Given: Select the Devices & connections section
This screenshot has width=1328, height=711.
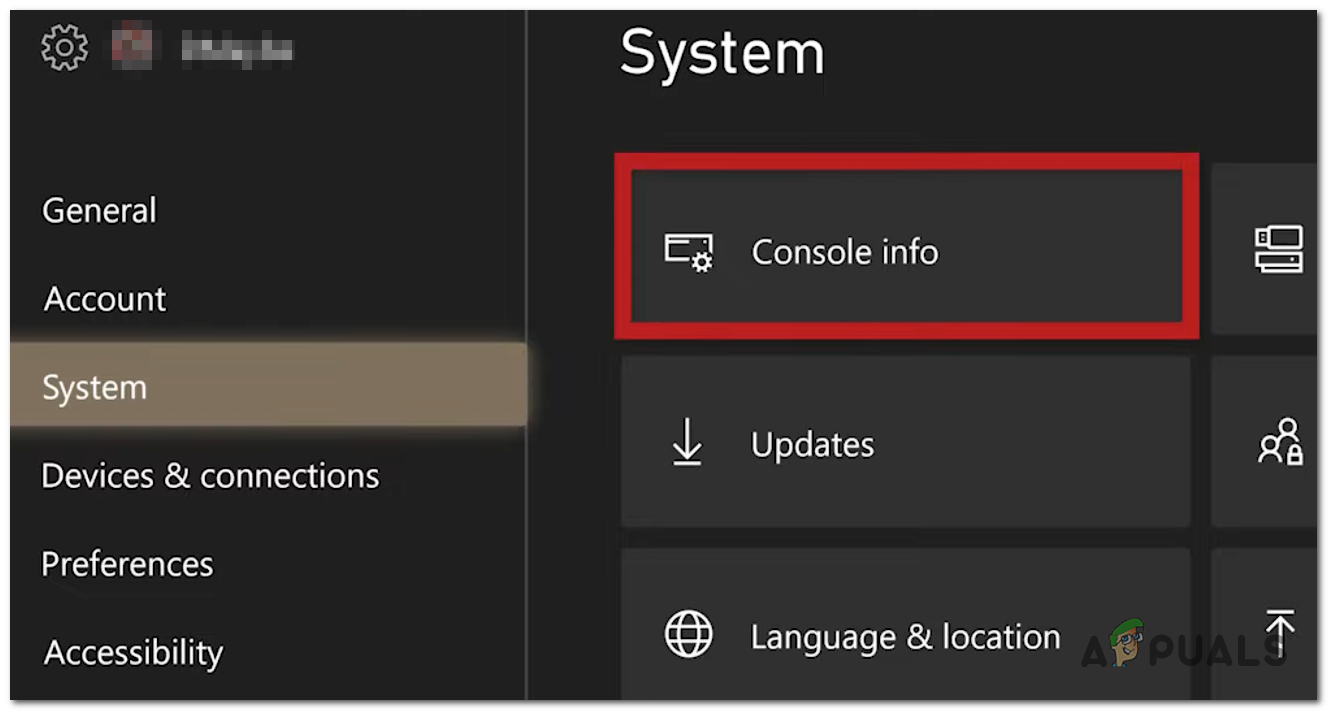Looking at the screenshot, I should click(209, 476).
